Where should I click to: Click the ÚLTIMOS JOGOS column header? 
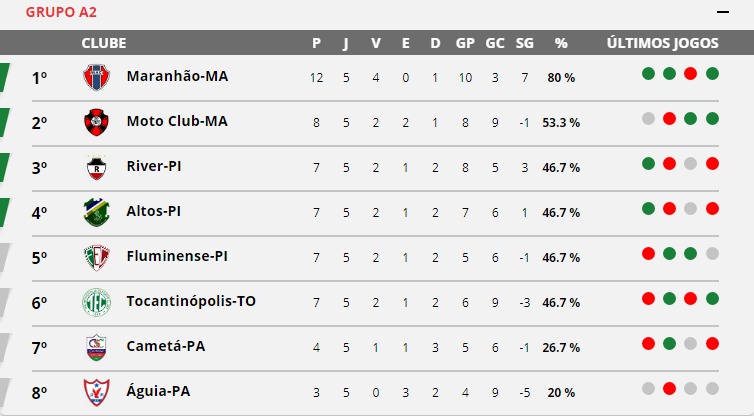click(x=663, y=43)
